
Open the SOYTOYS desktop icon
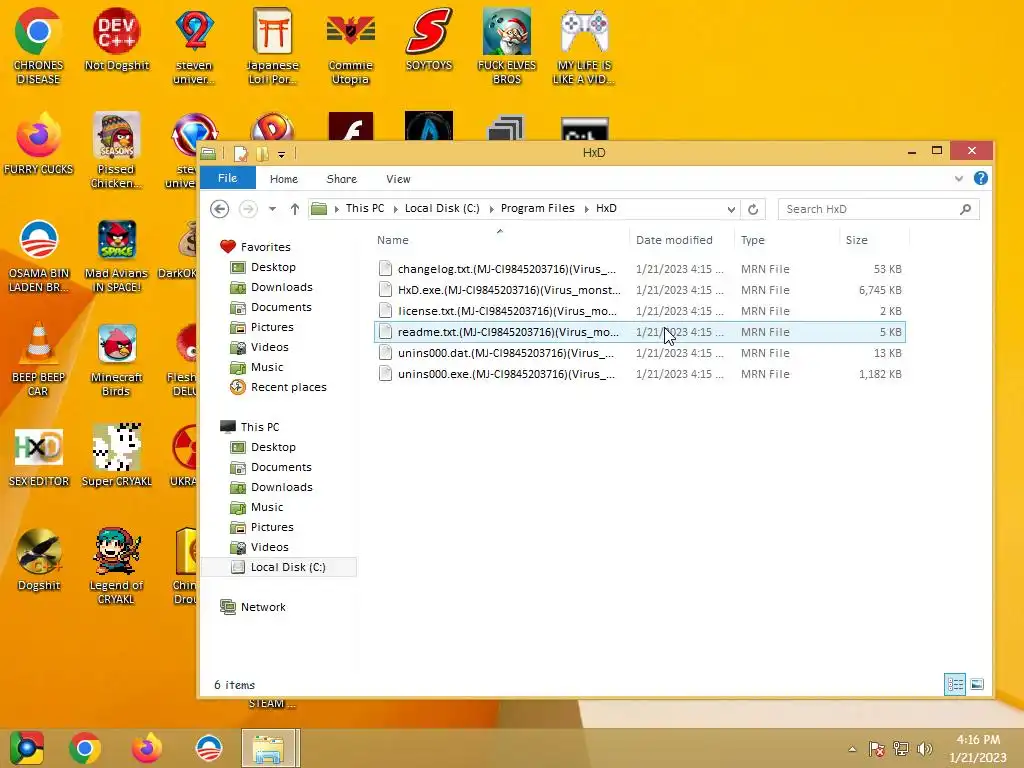[x=429, y=39]
